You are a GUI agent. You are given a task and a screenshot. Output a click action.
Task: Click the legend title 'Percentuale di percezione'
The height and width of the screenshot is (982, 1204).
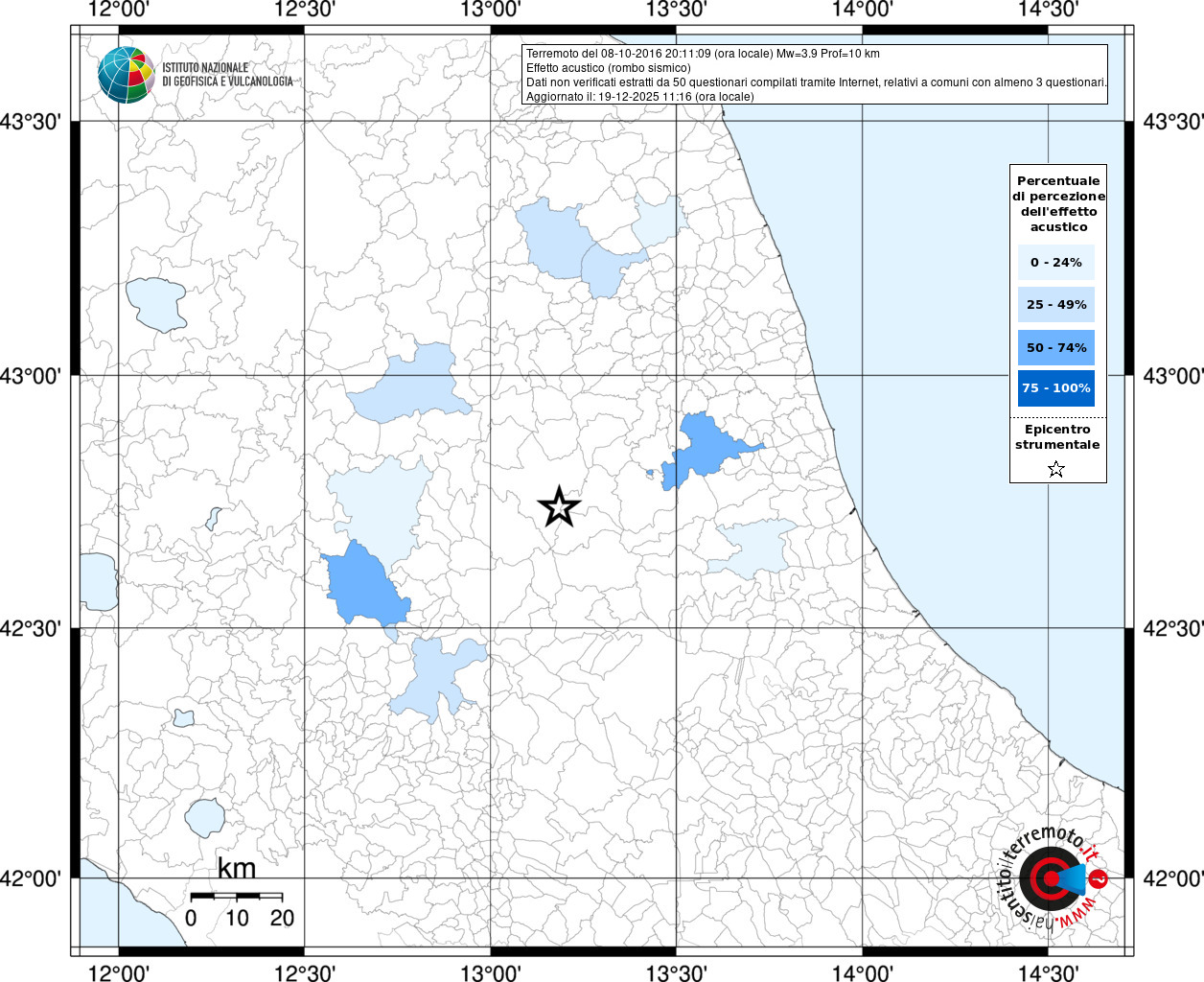(1058, 204)
